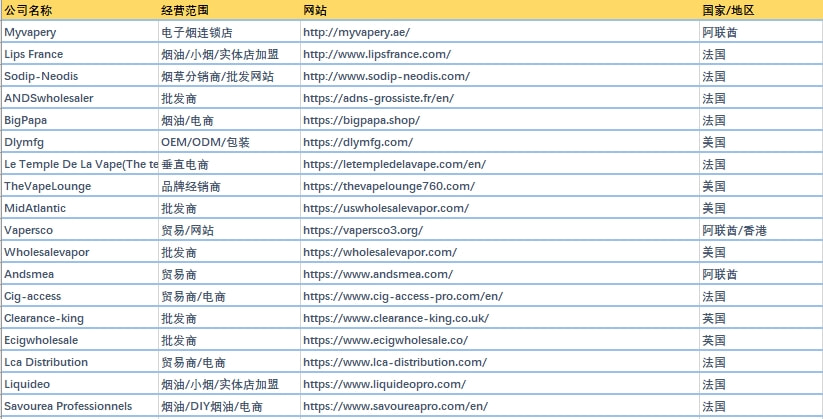Select the ANDSwholesaler company name cell
The image size is (823, 419).
[x=47, y=98]
